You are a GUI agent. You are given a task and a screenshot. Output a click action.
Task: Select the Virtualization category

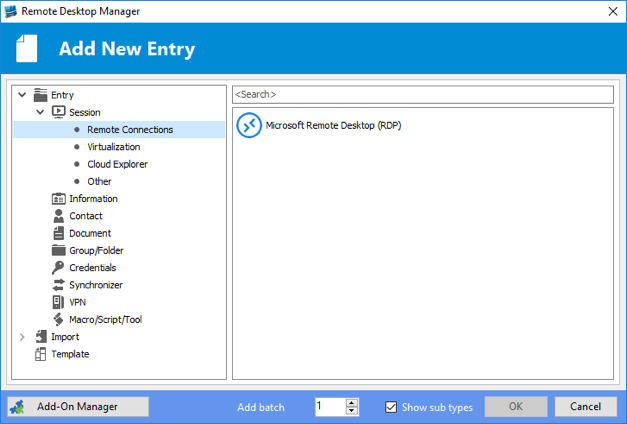[x=114, y=147]
